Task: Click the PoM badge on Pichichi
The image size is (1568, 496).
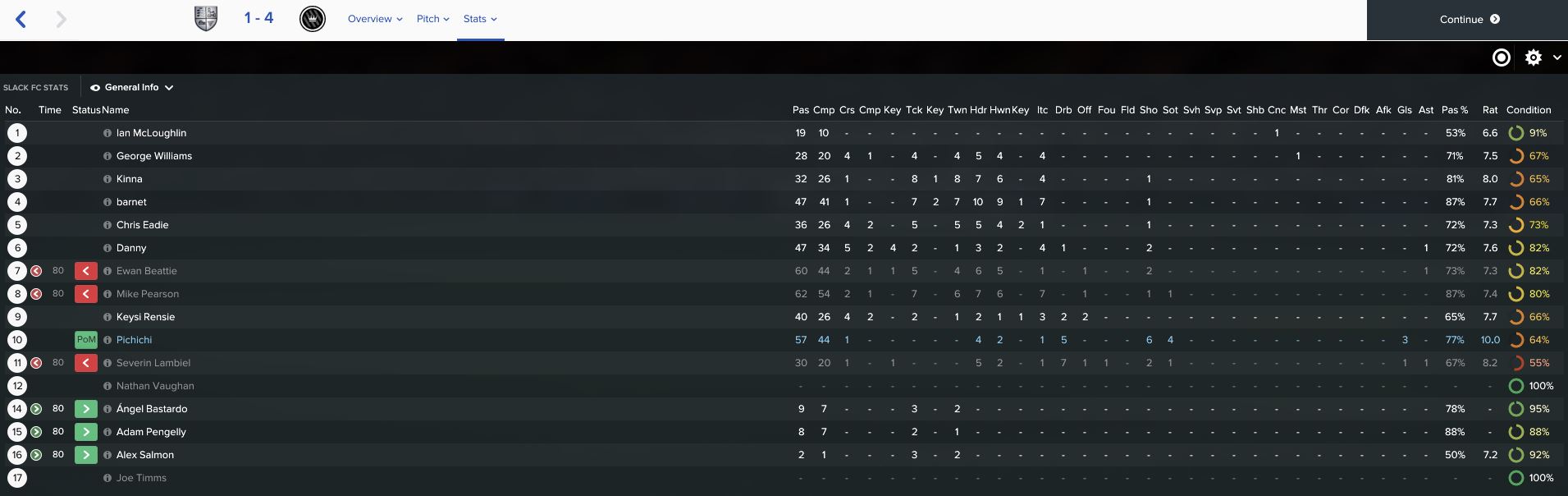Action: pyautogui.click(x=86, y=340)
